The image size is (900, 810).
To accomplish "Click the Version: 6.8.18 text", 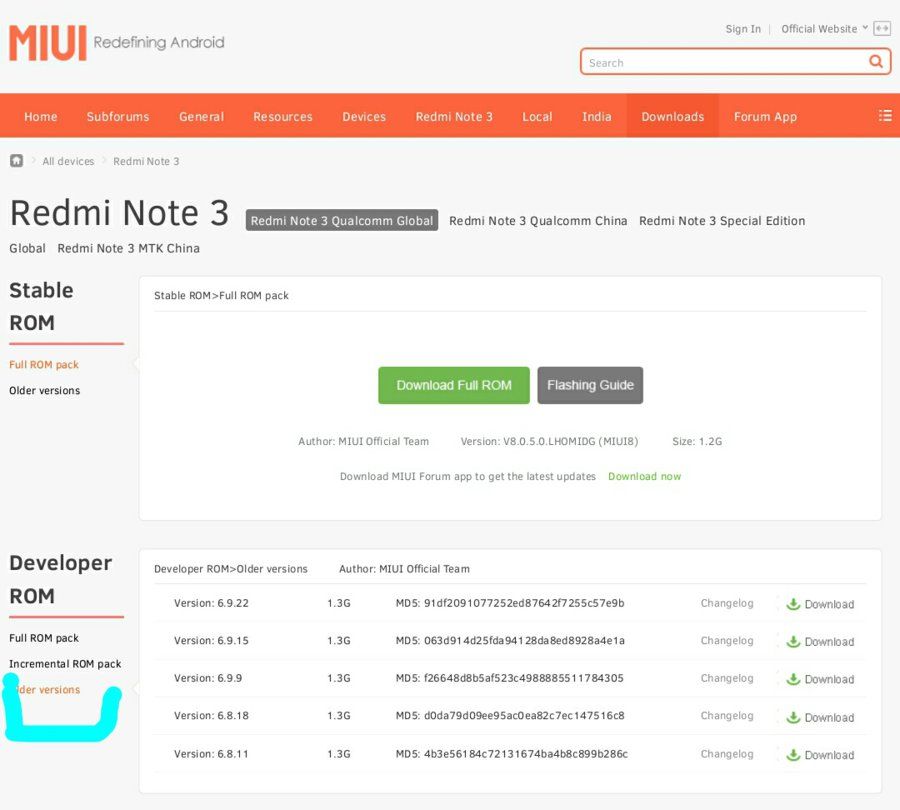I will [211, 716].
